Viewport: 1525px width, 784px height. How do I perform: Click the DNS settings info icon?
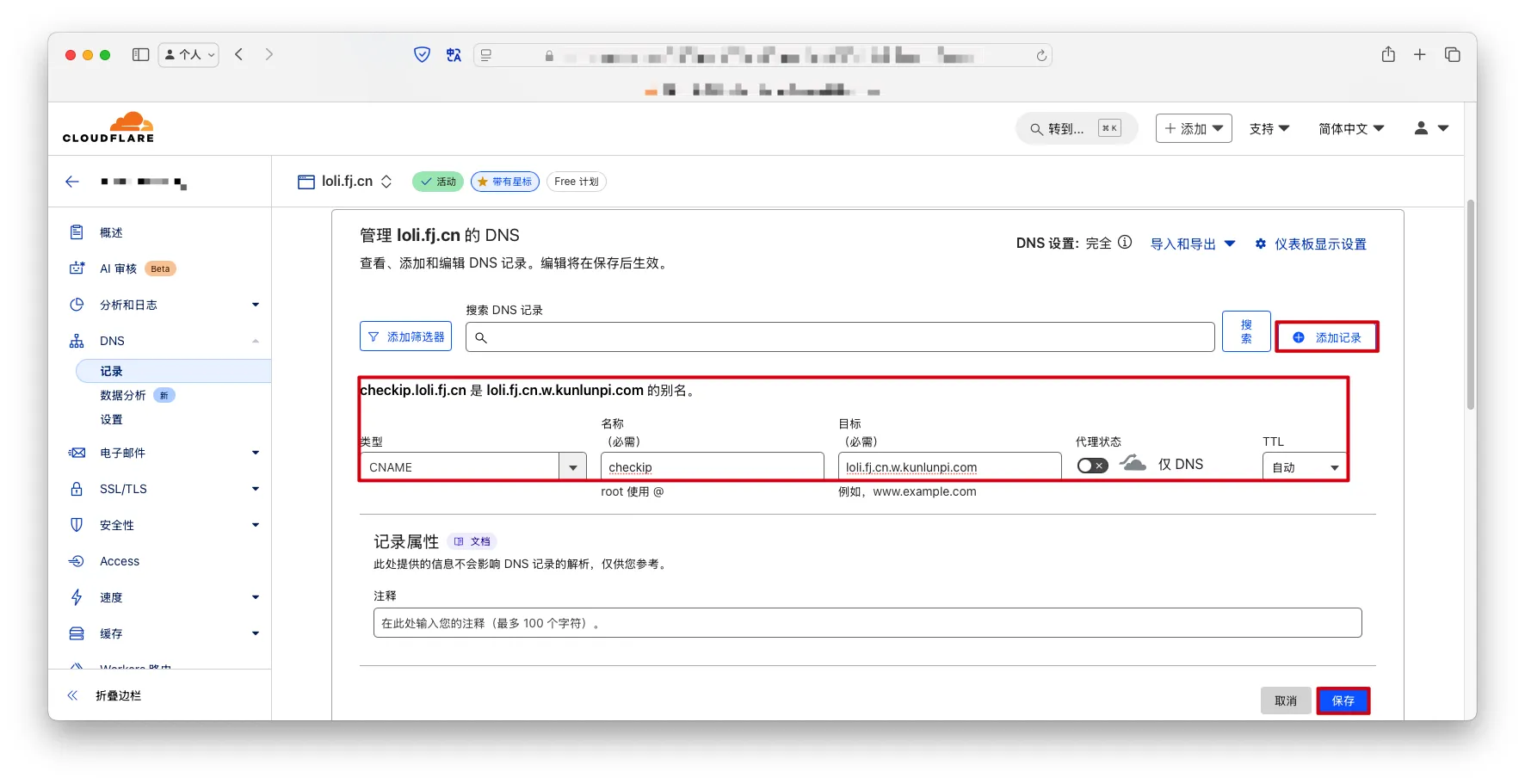click(x=1125, y=243)
